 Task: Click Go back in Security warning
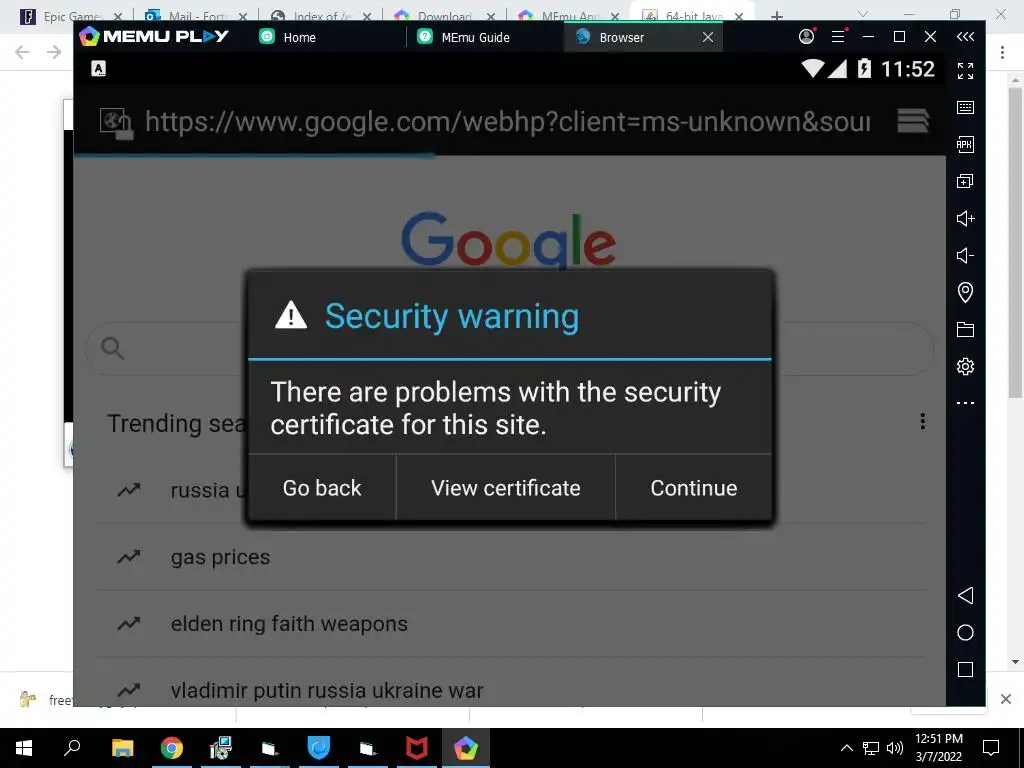point(322,488)
